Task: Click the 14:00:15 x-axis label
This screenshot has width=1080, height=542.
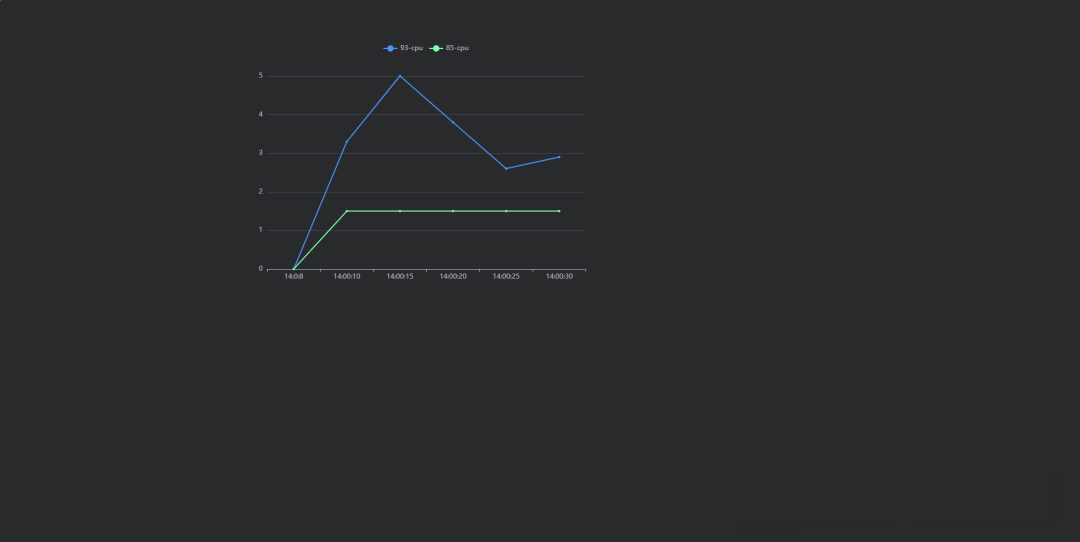Action: pyautogui.click(x=400, y=276)
